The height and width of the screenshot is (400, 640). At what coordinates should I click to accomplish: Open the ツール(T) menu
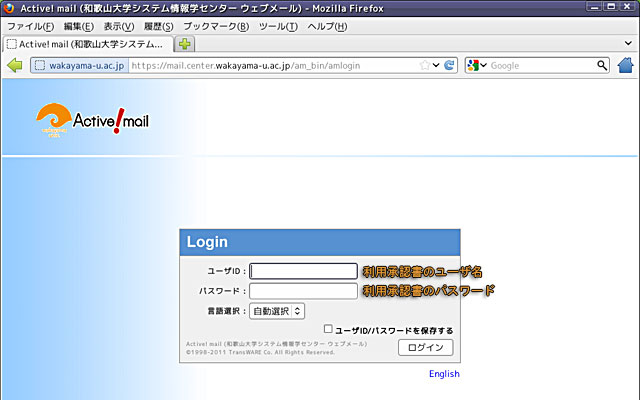[x=278, y=27]
